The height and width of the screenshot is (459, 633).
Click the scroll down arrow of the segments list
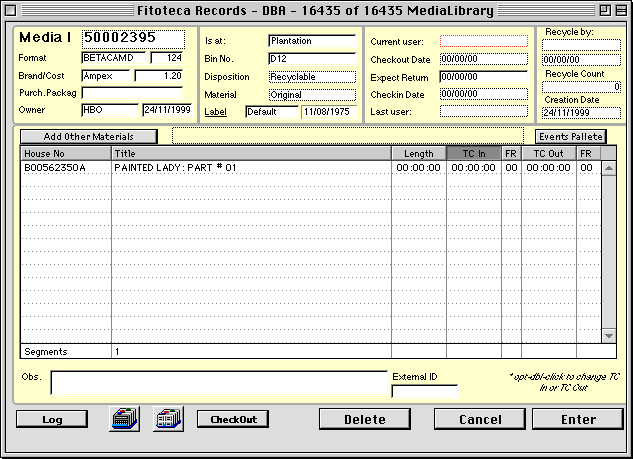click(609, 336)
